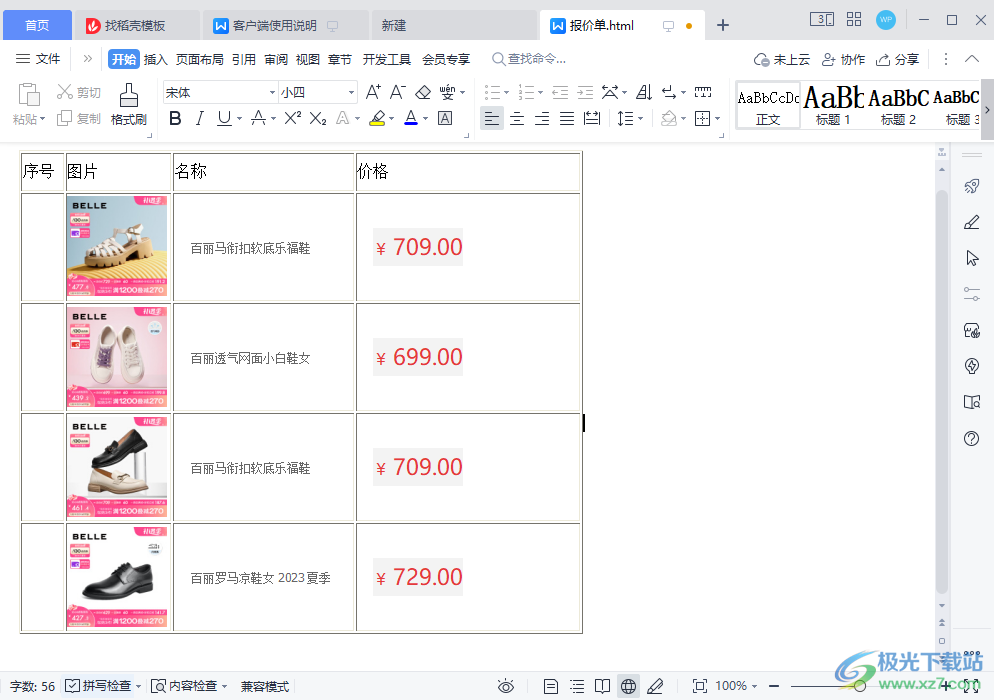Image resolution: width=994 pixels, height=700 pixels.
Task: Click the 699.00 product shoe thumbnail
Action: 117,357
